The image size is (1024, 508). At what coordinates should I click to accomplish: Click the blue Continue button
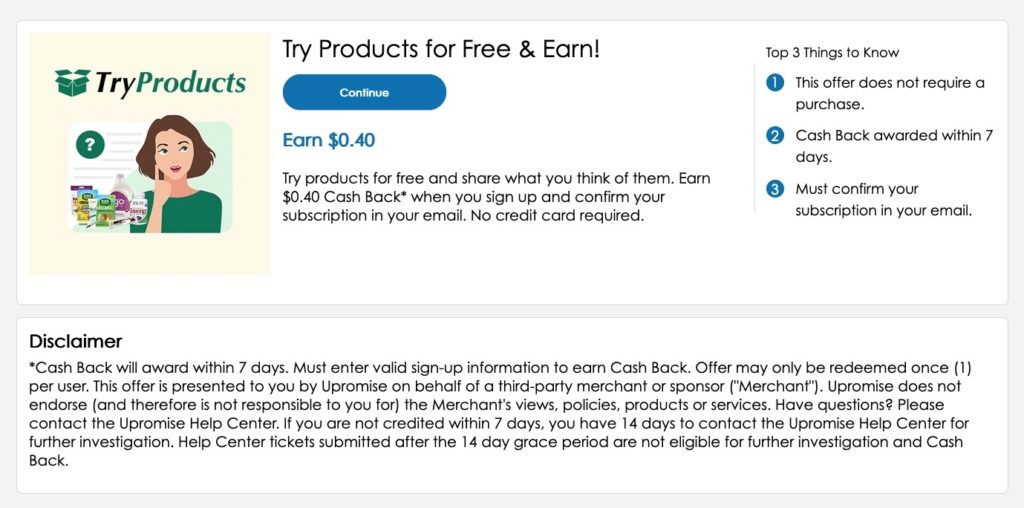pyautogui.click(x=364, y=92)
